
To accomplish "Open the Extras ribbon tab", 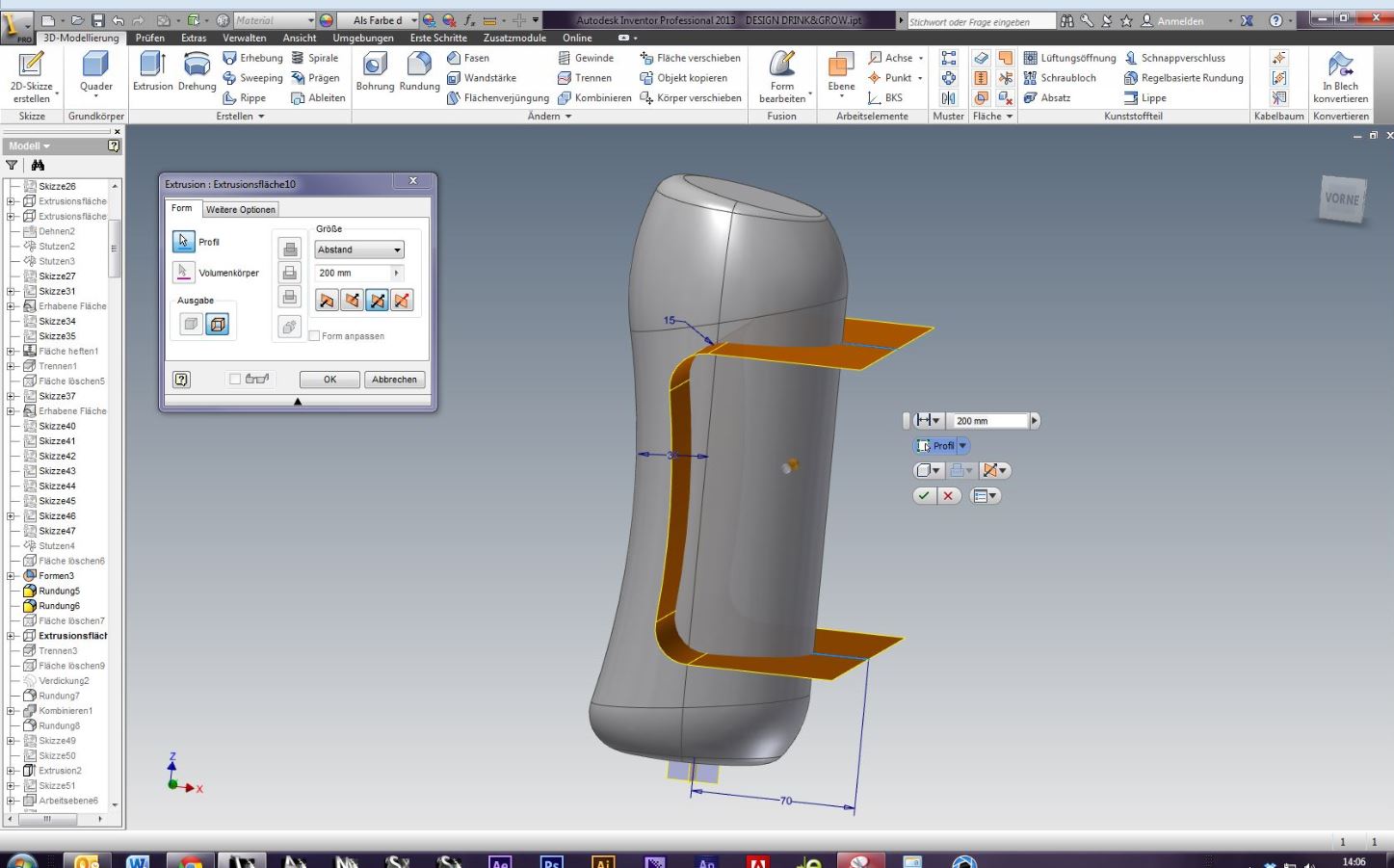I will tap(194, 38).
